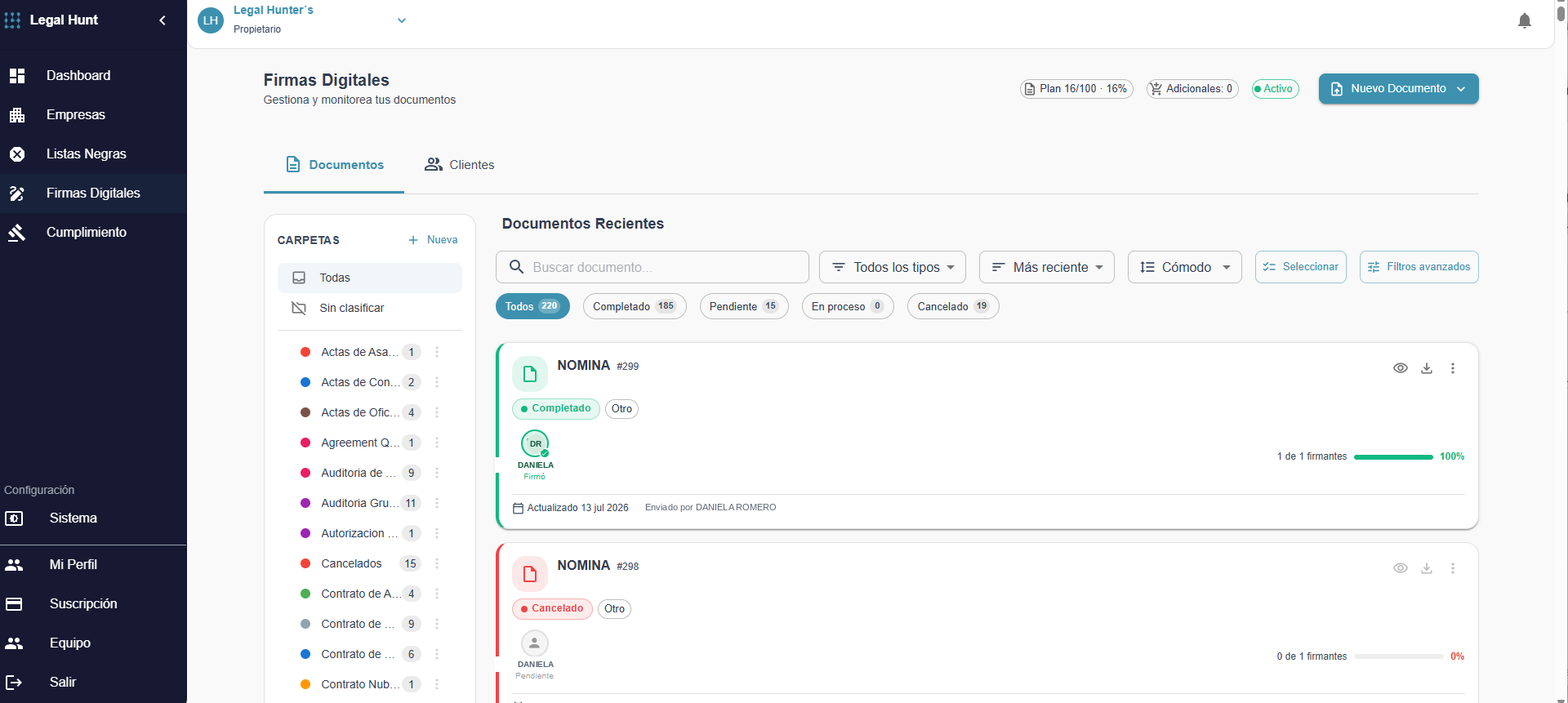
Task: Click the Otro tag on NOMINA #299
Action: point(621,409)
